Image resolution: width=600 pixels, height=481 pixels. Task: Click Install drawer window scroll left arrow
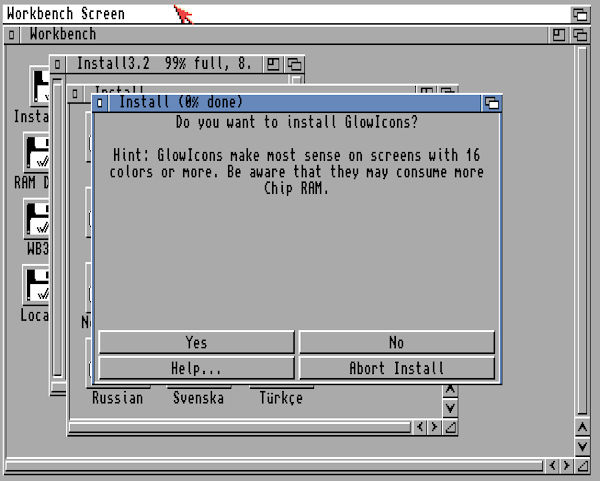click(419, 427)
